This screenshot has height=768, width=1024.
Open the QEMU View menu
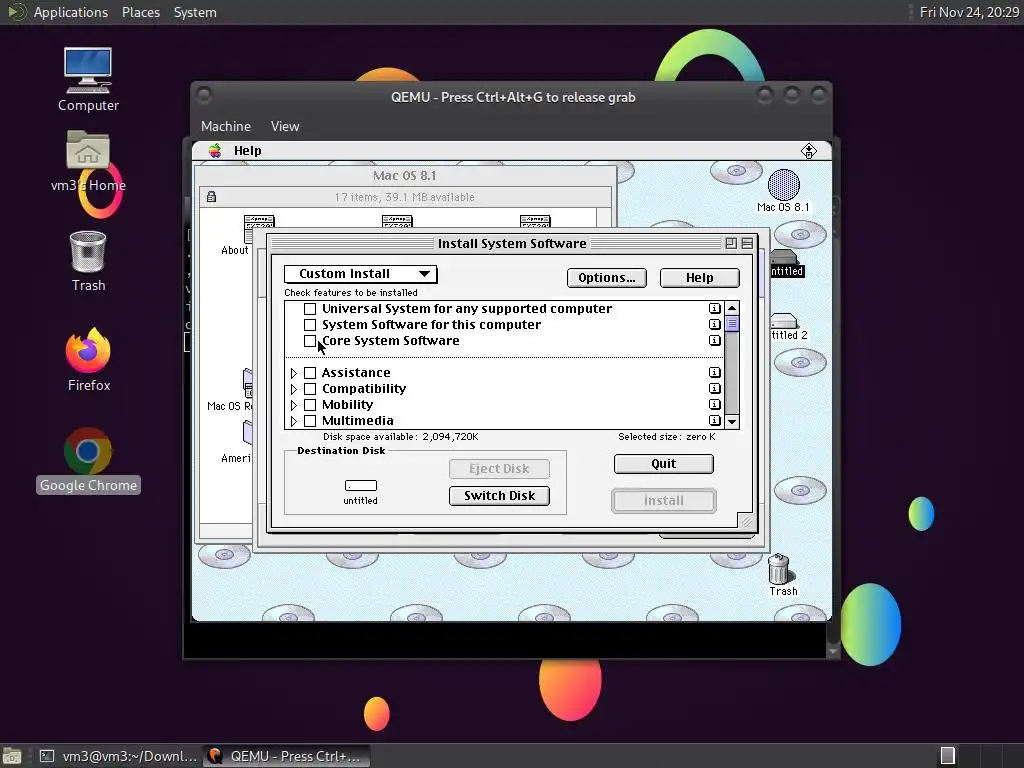pos(285,126)
